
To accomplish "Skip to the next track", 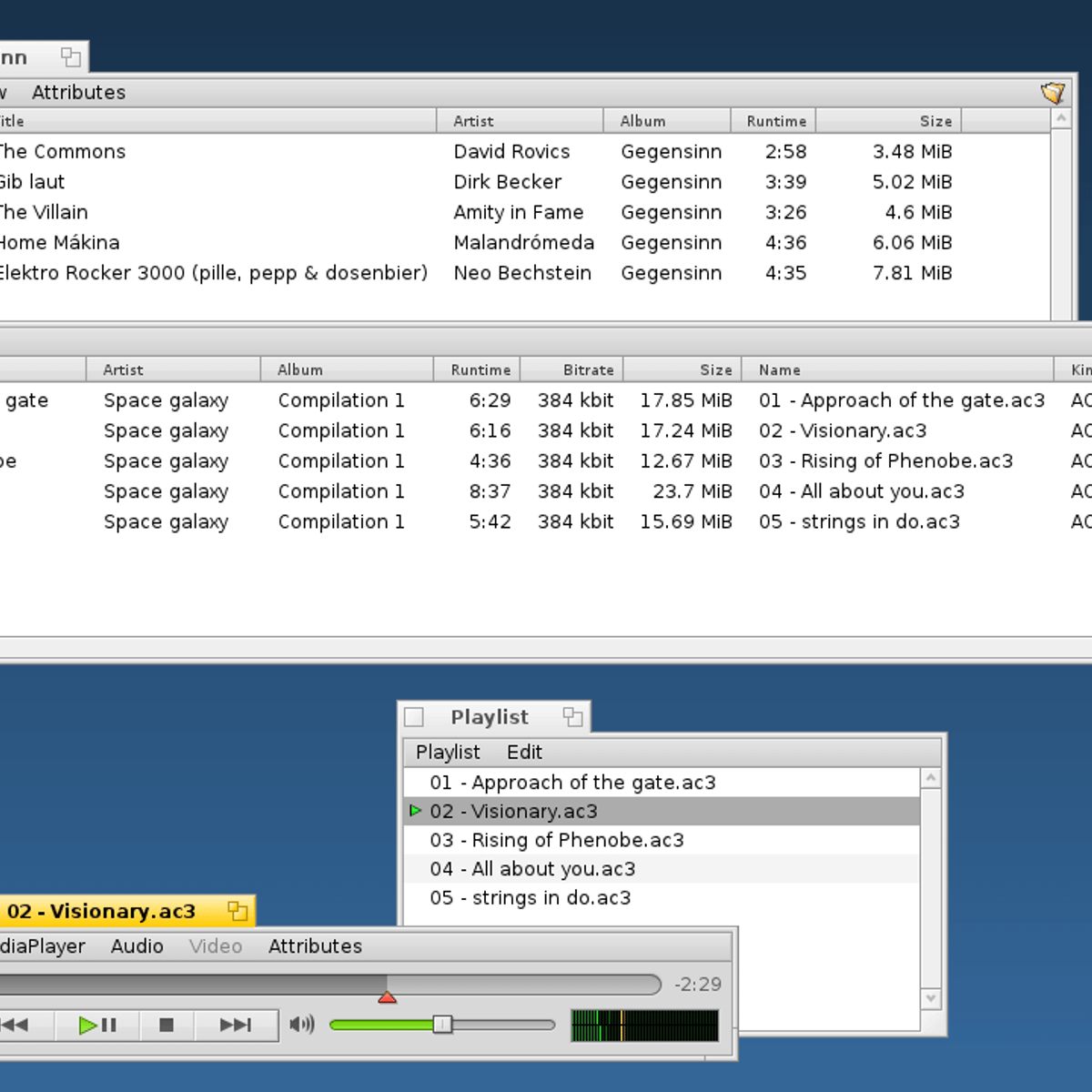I will pyautogui.click(x=236, y=1025).
